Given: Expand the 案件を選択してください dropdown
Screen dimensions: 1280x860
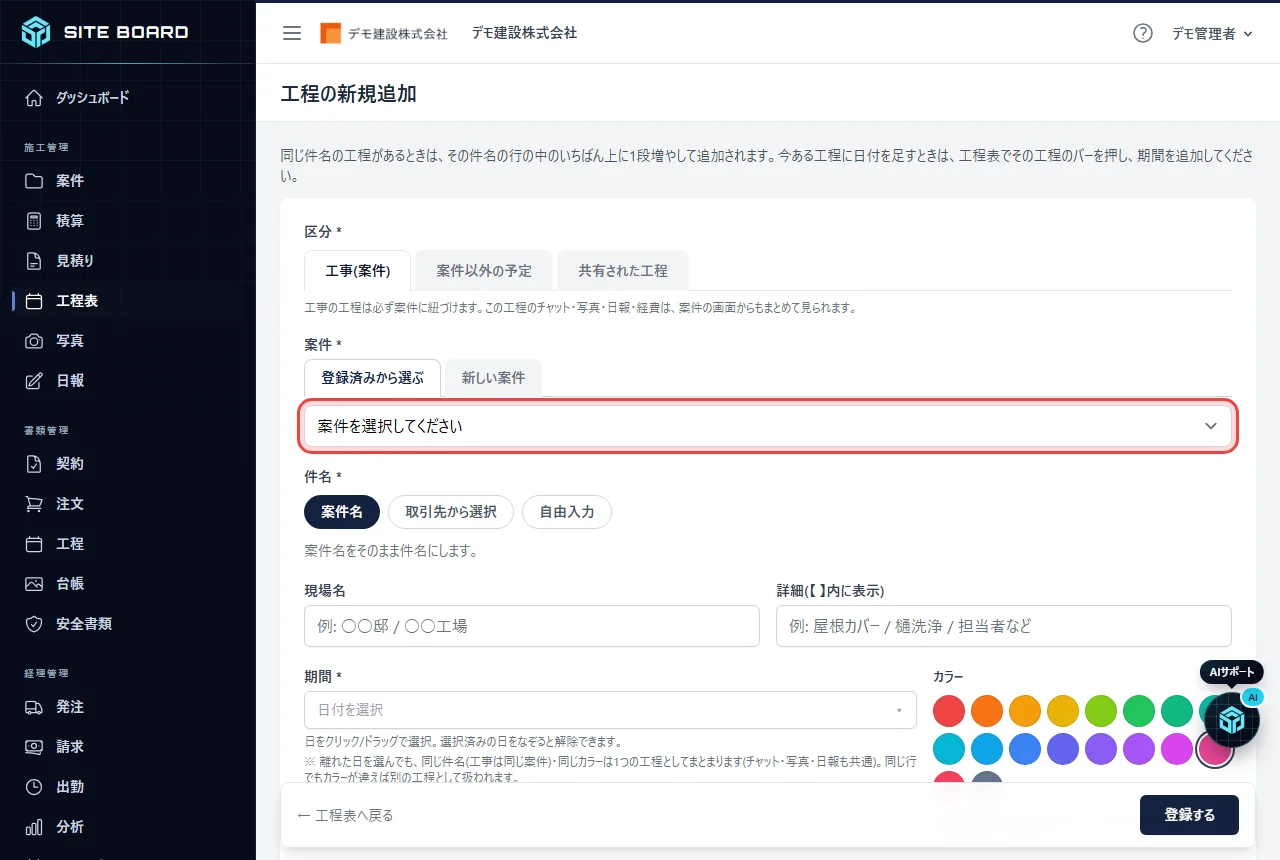Looking at the screenshot, I should [768, 426].
